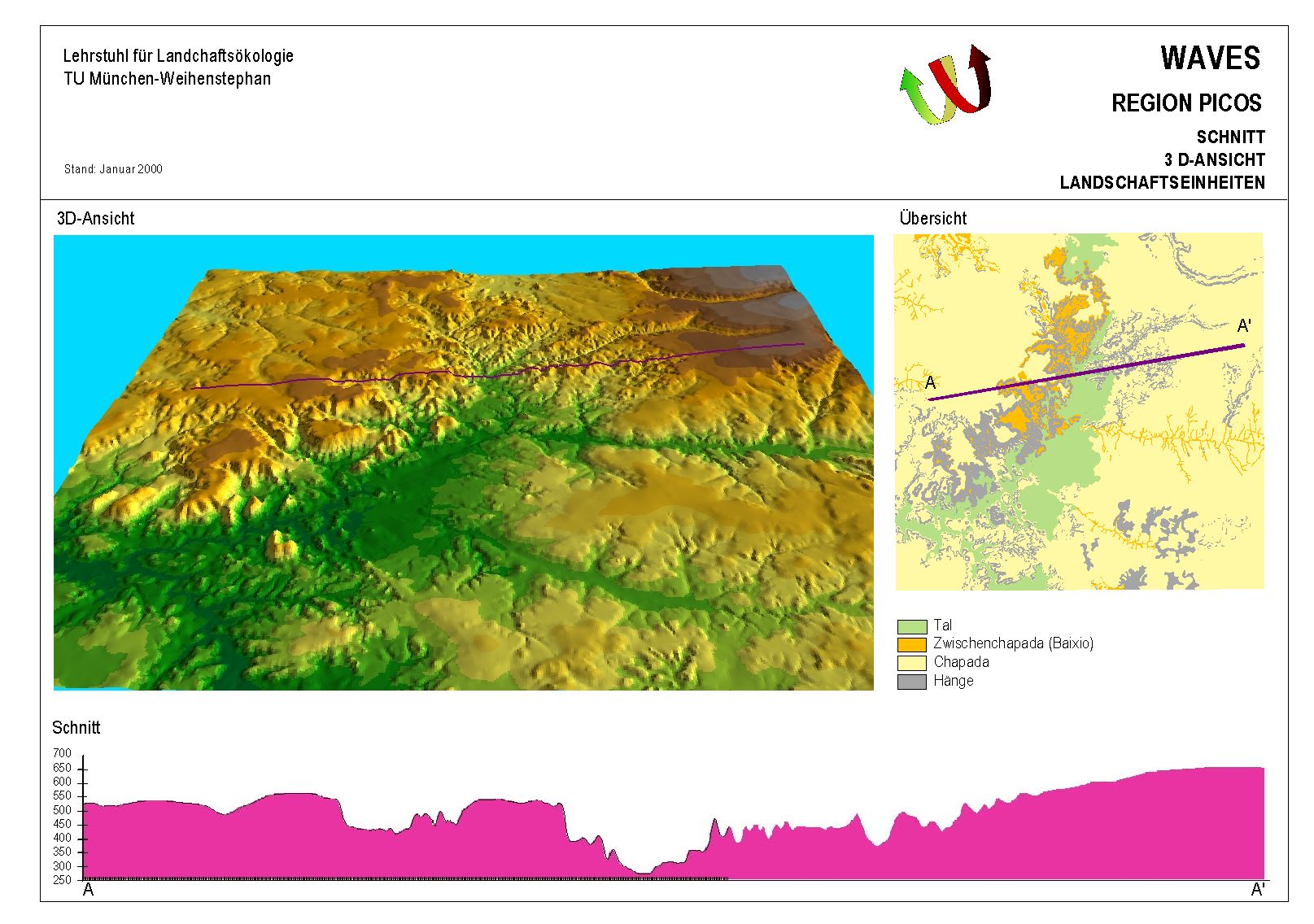Image resolution: width=1314 pixels, height=924 pixels.
Task: Click the 500 value on elevation axis
Action: pos(63,810)
